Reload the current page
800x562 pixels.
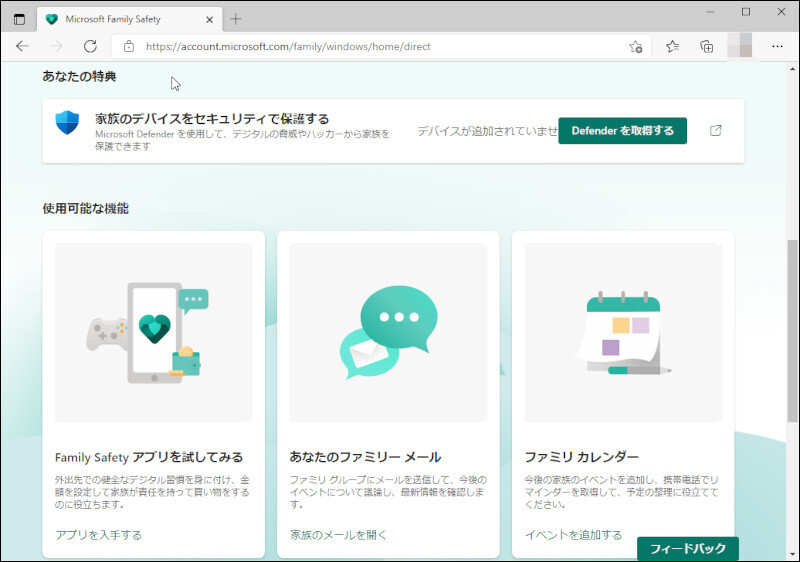click(90, 46)
